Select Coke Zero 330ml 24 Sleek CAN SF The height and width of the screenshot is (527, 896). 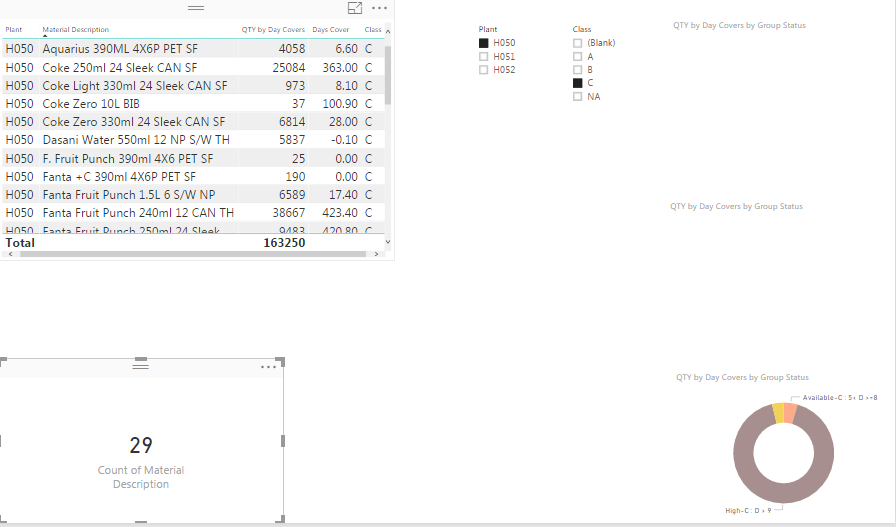[x=193, y=122]
